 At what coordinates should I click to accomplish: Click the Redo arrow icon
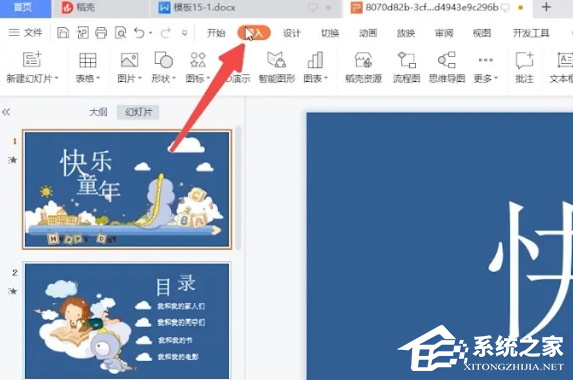(x=166, y=33)
